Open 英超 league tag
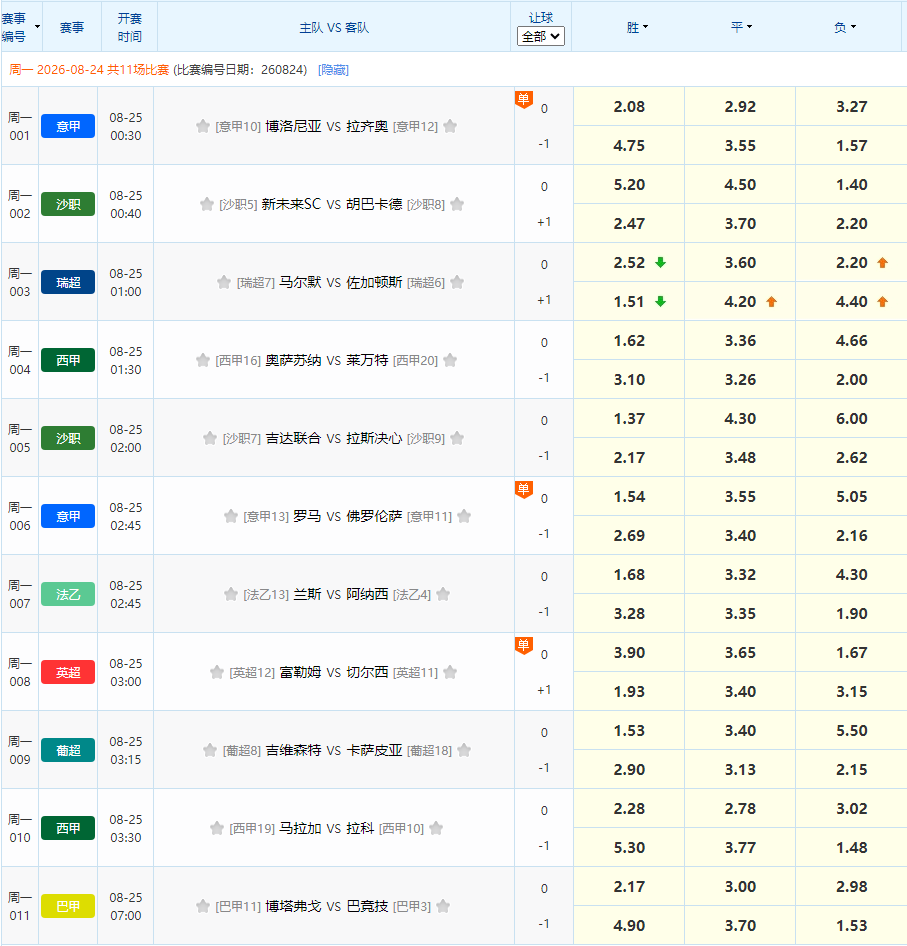 coord(68,672)
